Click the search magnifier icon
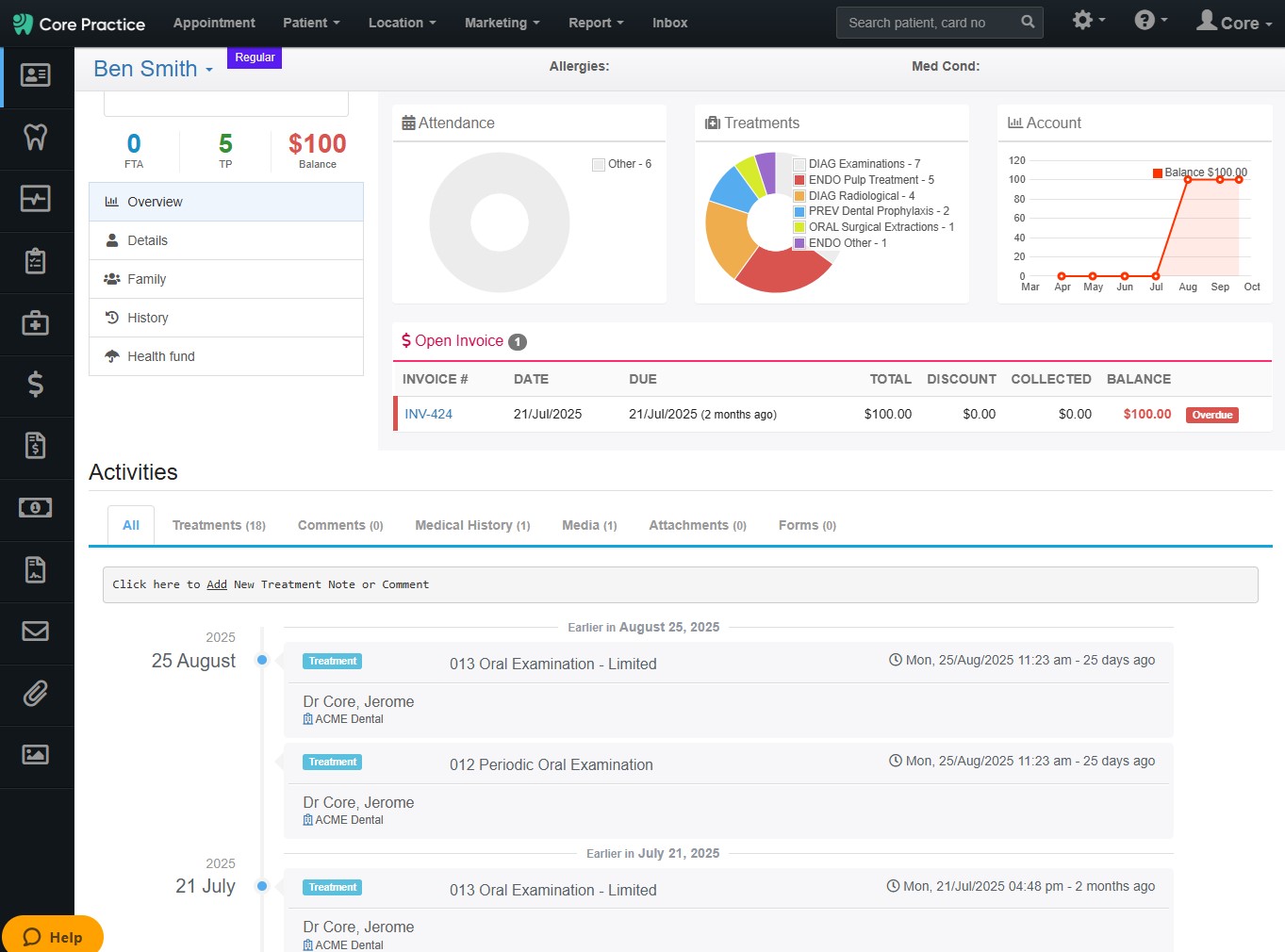The height and width of the screenshot is (952, 1285). [x=1028, y=22]
